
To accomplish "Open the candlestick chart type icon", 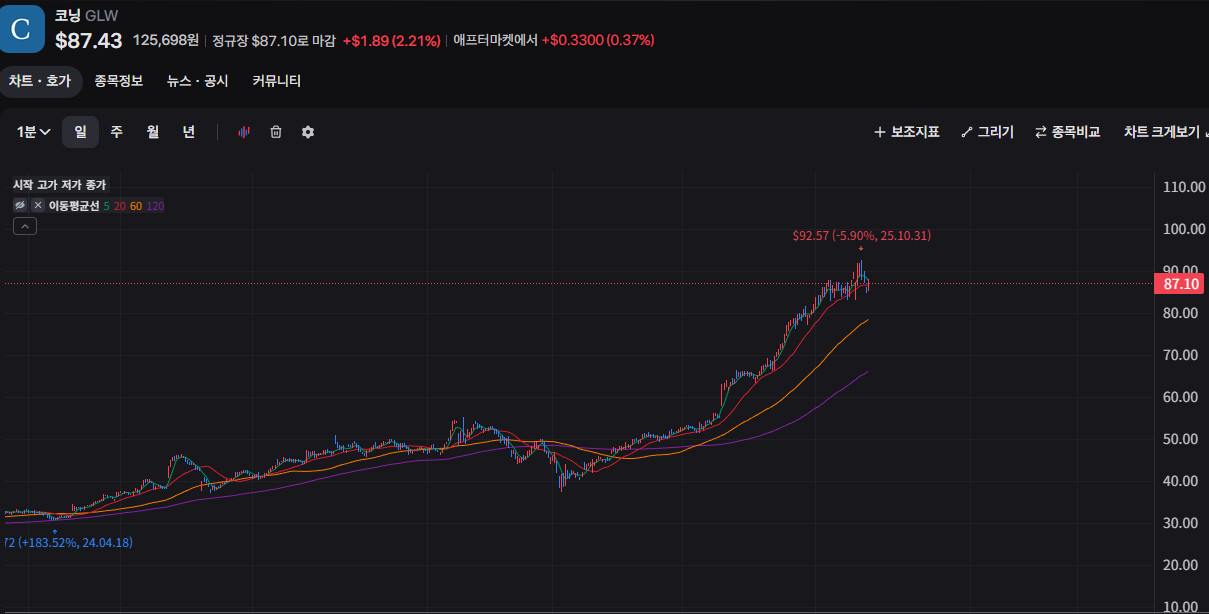I will [243, 132].
